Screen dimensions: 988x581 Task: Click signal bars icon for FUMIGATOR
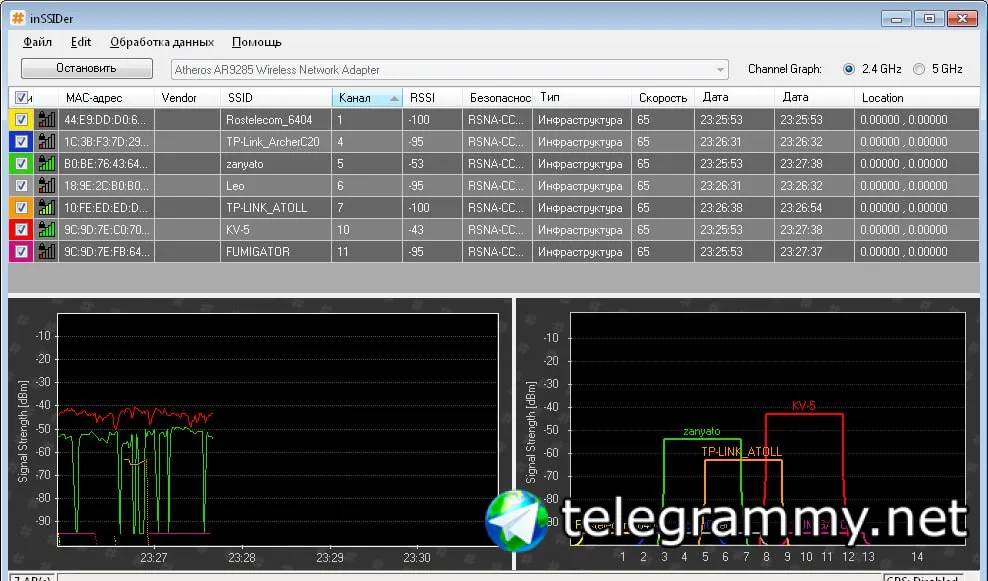(47, 251)
